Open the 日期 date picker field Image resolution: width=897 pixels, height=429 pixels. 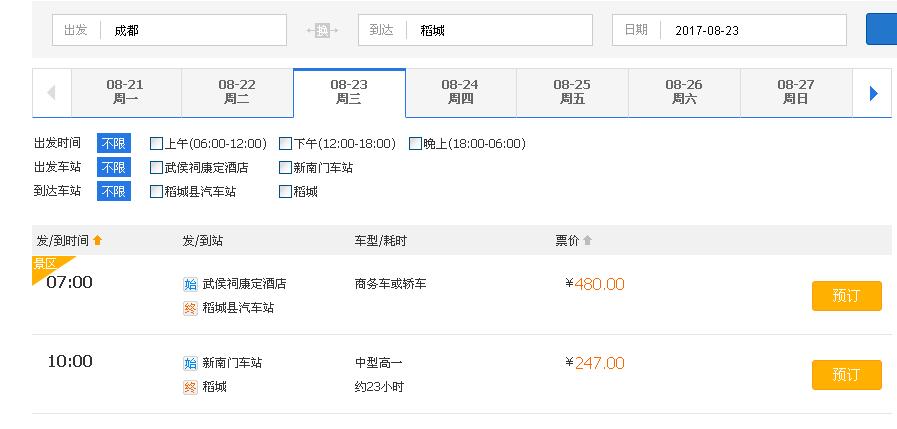pos(729,30)
